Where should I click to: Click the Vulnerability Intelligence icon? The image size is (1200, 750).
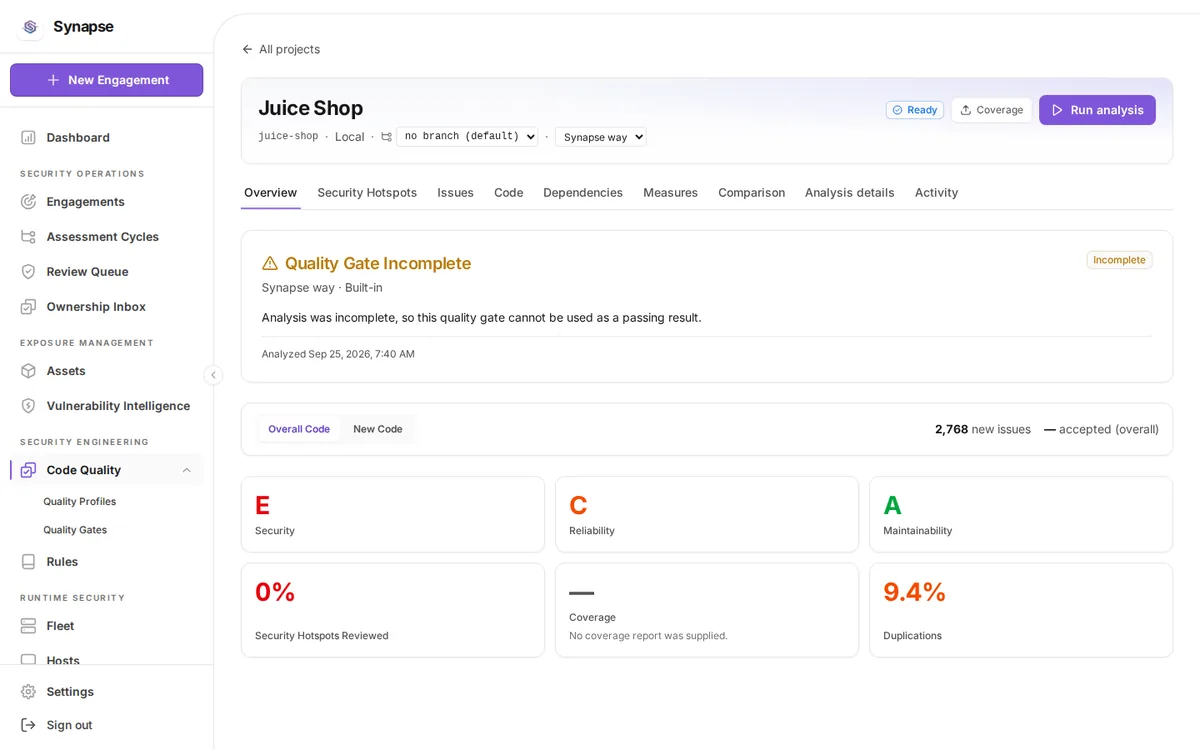point(28,406)
